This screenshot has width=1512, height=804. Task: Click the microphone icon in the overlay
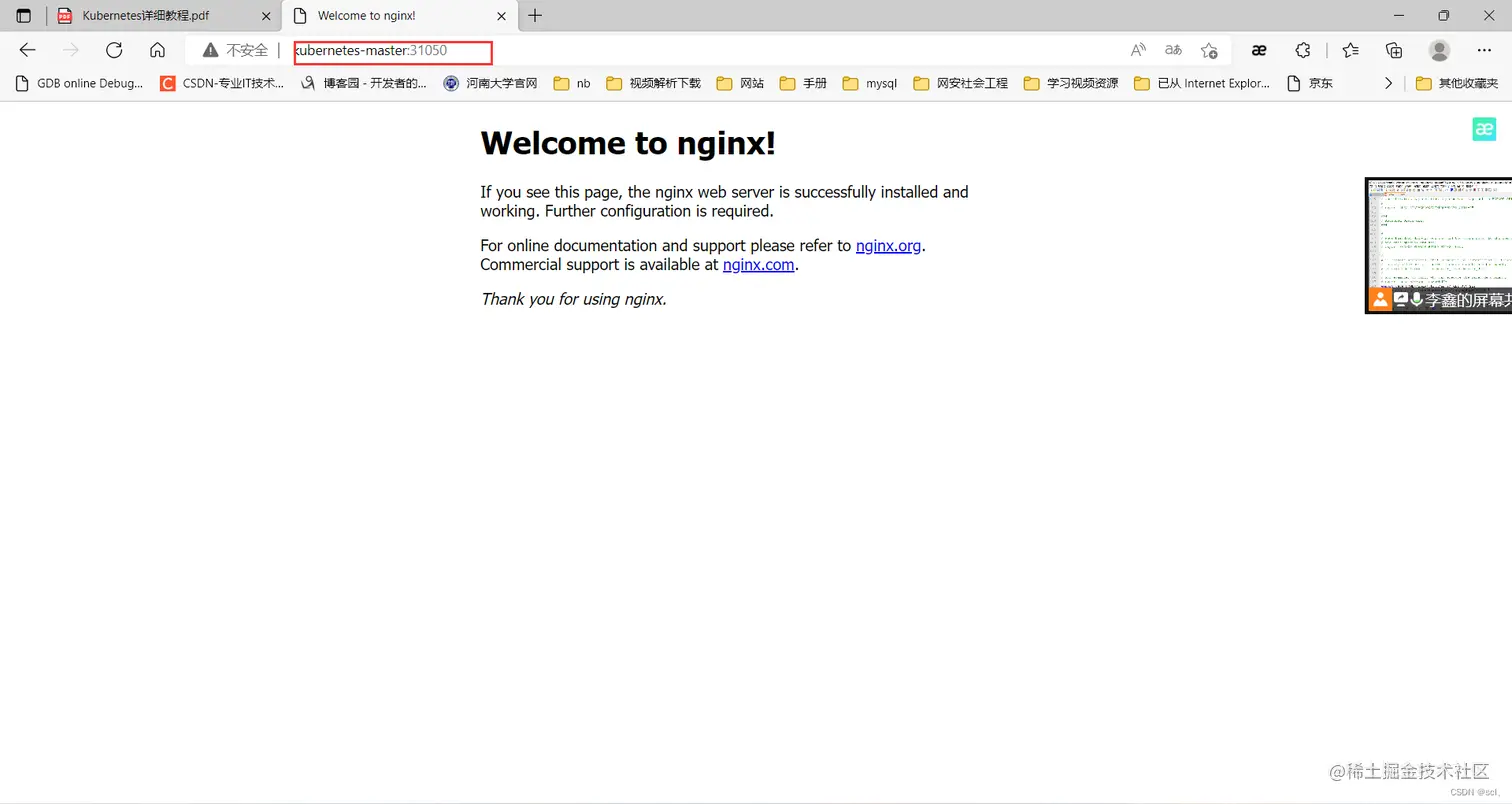pos(1416,299)
